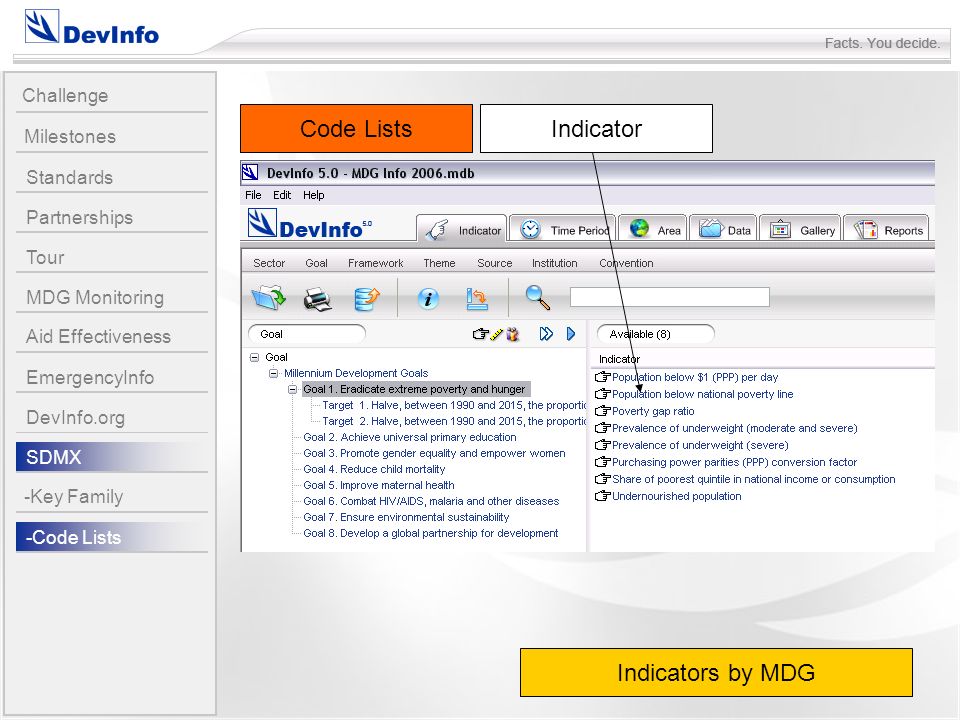Switch to the Data tab
960x720 pixels.
click(x=724, y=230)
